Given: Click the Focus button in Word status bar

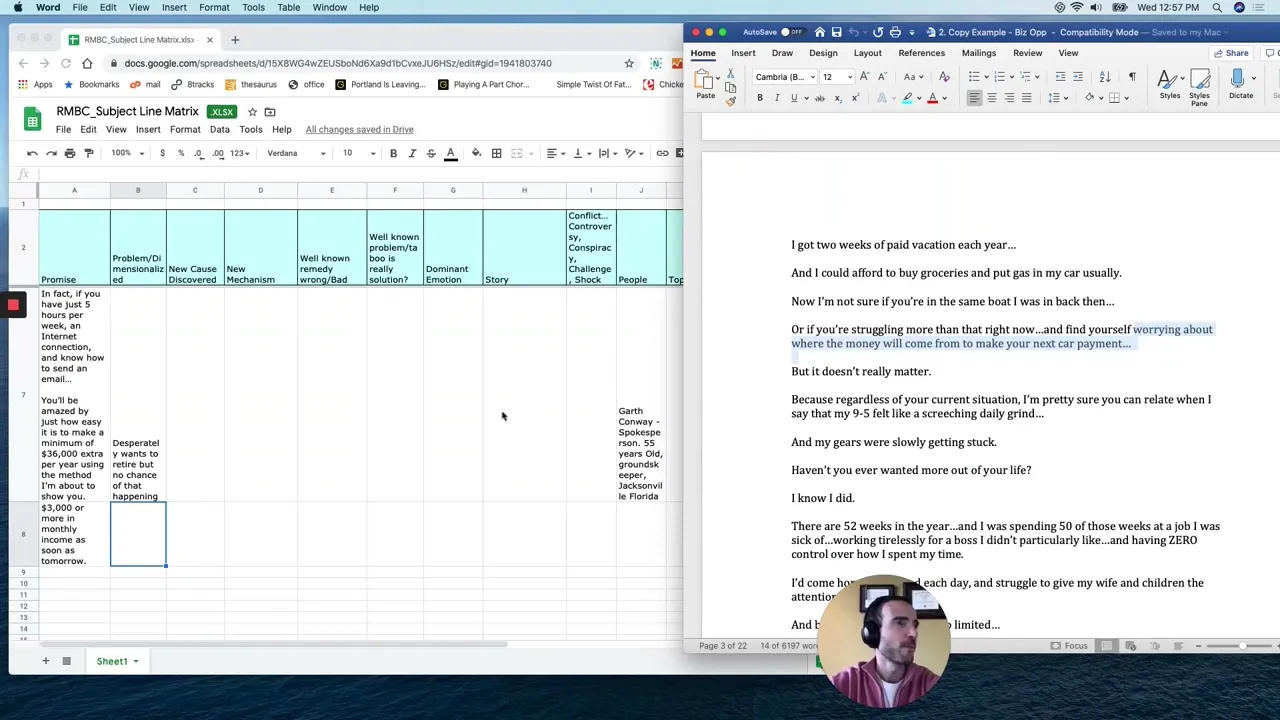Looking at the screenshot, I should point(1069,646).
